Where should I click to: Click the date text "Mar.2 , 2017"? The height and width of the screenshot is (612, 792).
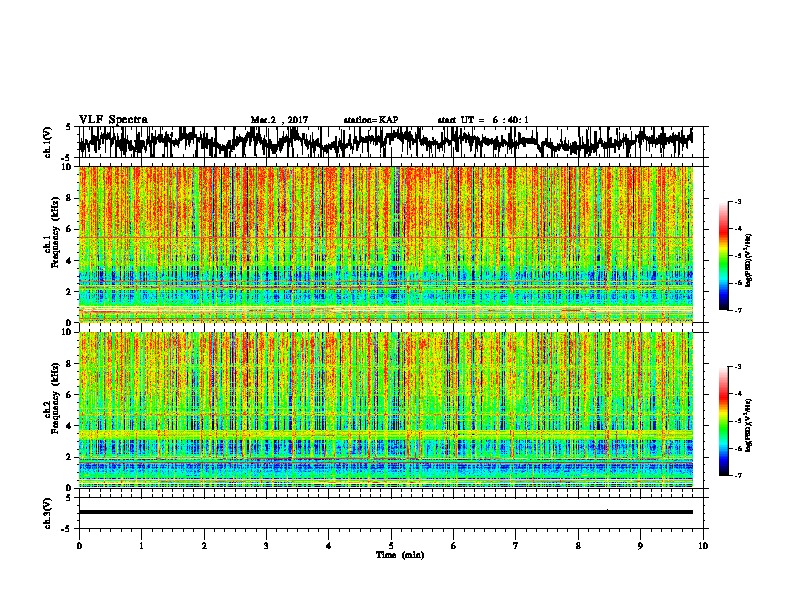point(279,120)
